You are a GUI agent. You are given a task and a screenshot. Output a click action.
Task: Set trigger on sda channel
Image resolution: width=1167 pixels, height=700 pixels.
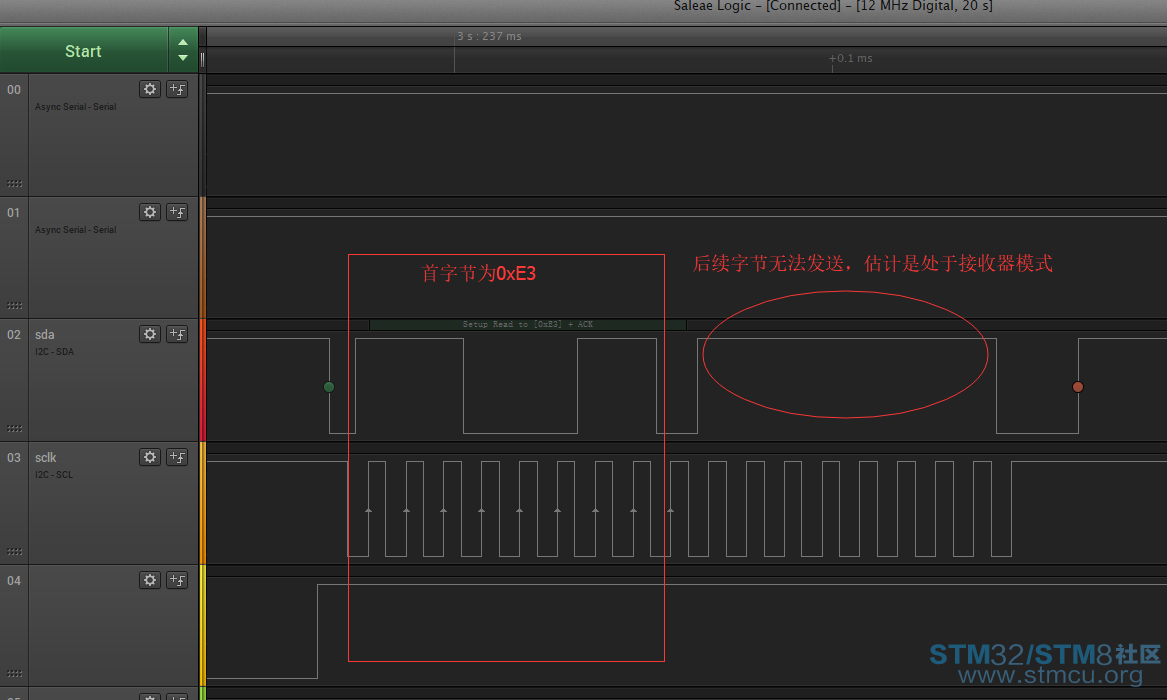point(177,334)
